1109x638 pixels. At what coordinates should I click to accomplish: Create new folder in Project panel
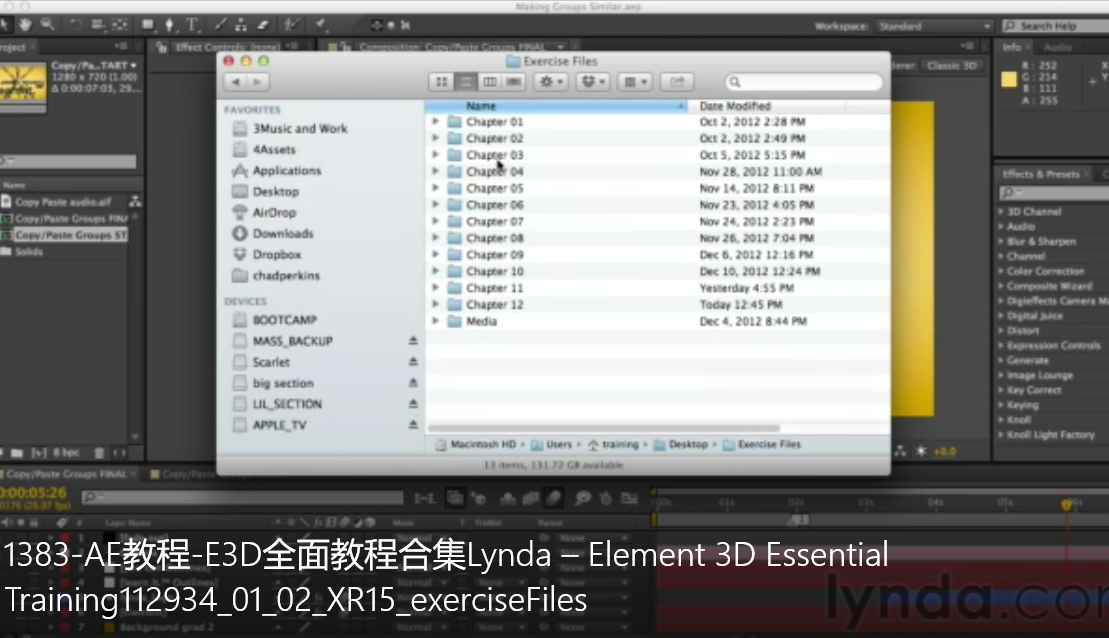tap(17, 453)
